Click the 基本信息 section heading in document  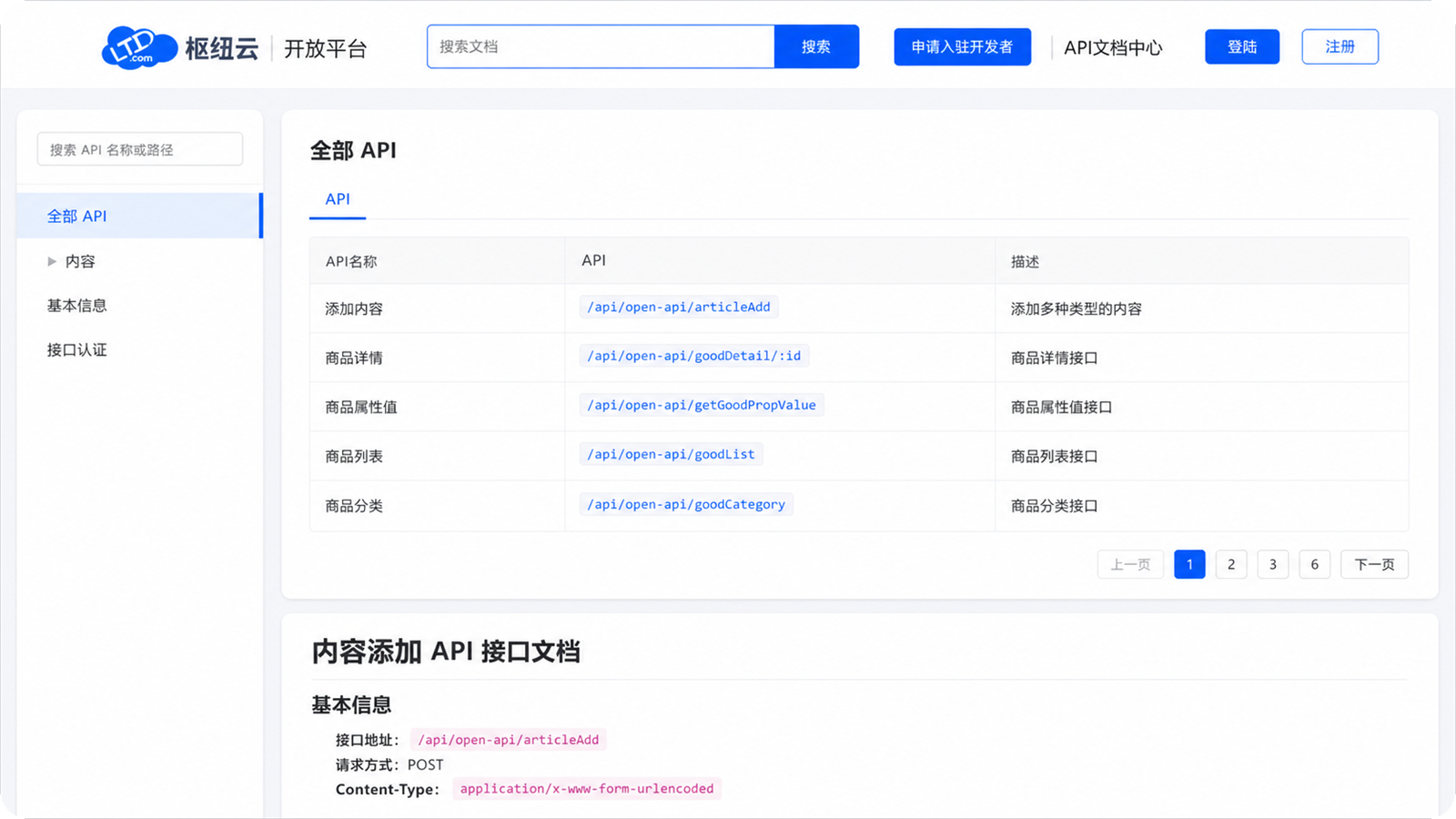351,705
